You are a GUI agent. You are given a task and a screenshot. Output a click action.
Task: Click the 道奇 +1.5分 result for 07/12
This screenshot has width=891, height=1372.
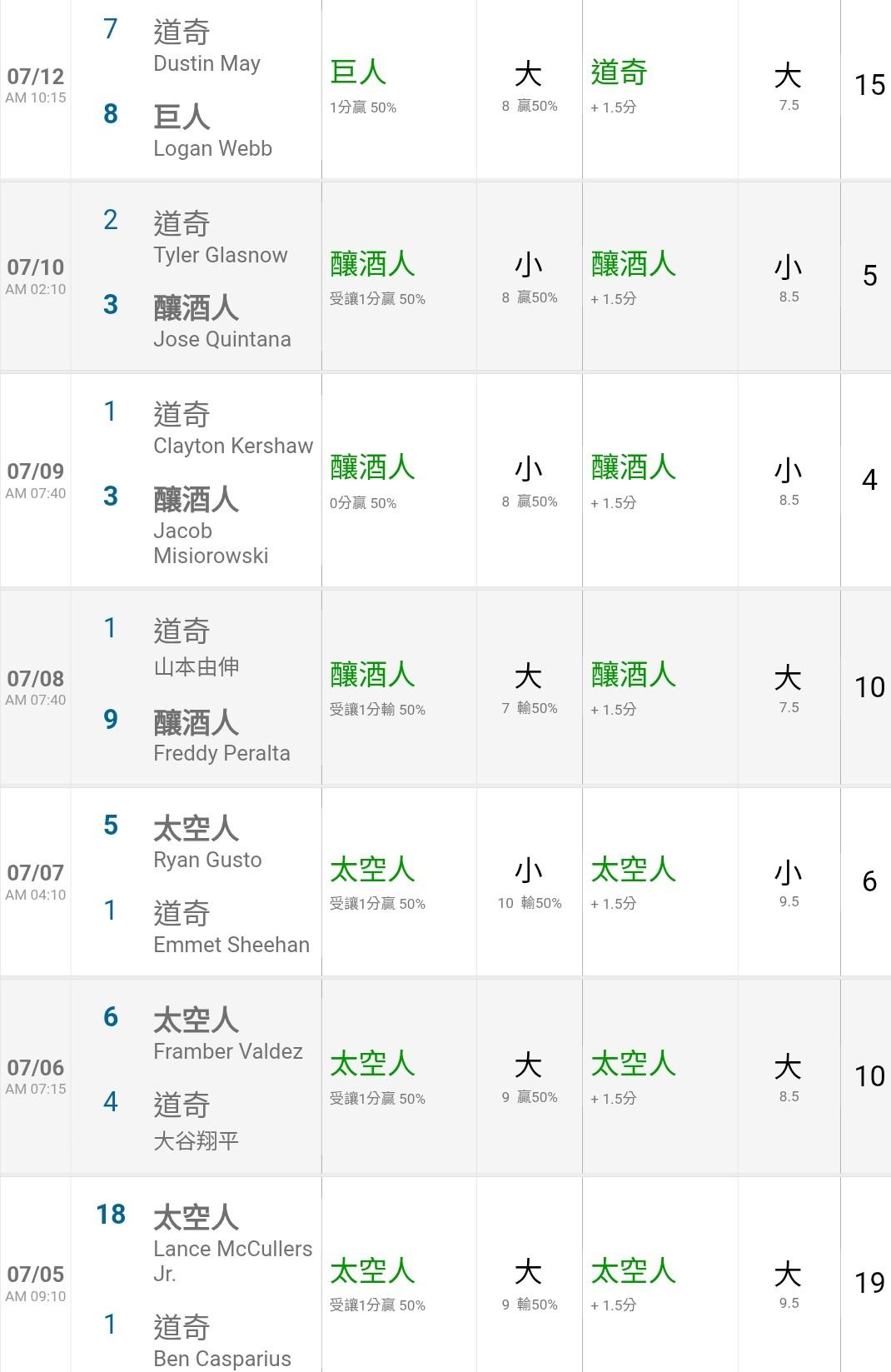[619, 86]
